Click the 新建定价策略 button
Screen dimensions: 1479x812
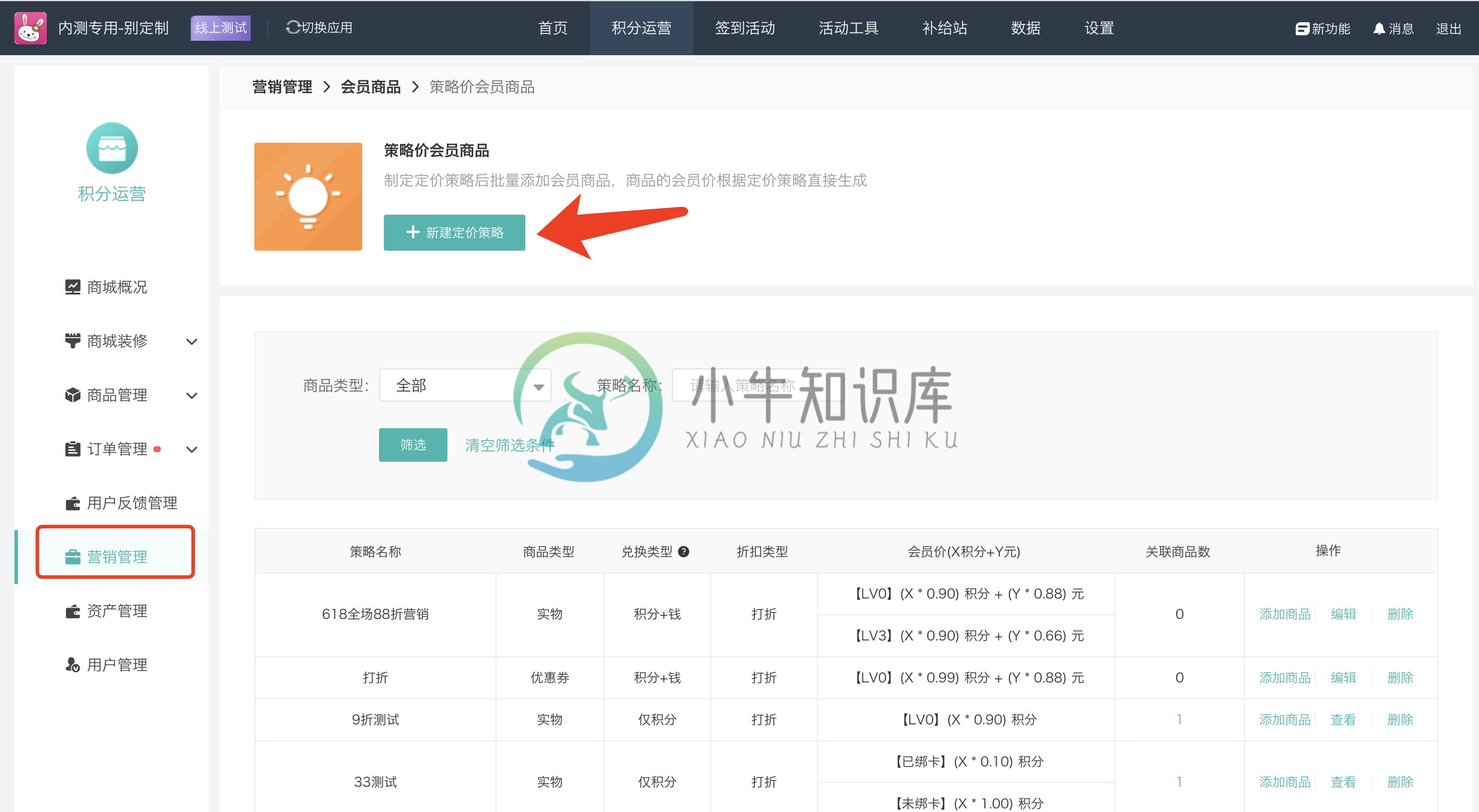click(x=455, y=233)
